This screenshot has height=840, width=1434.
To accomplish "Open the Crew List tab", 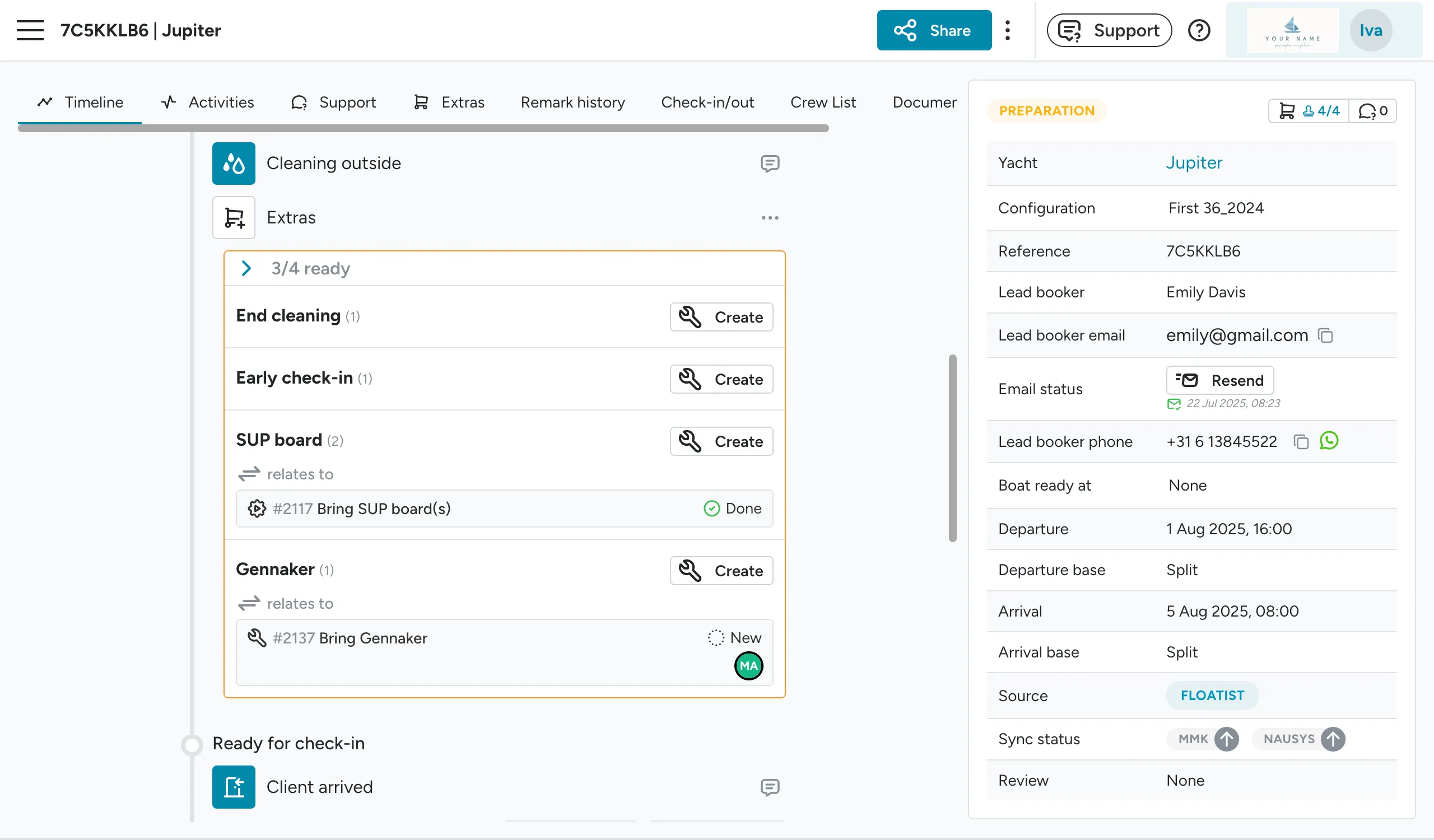I will pyautogui.click(x=822, y=102).
